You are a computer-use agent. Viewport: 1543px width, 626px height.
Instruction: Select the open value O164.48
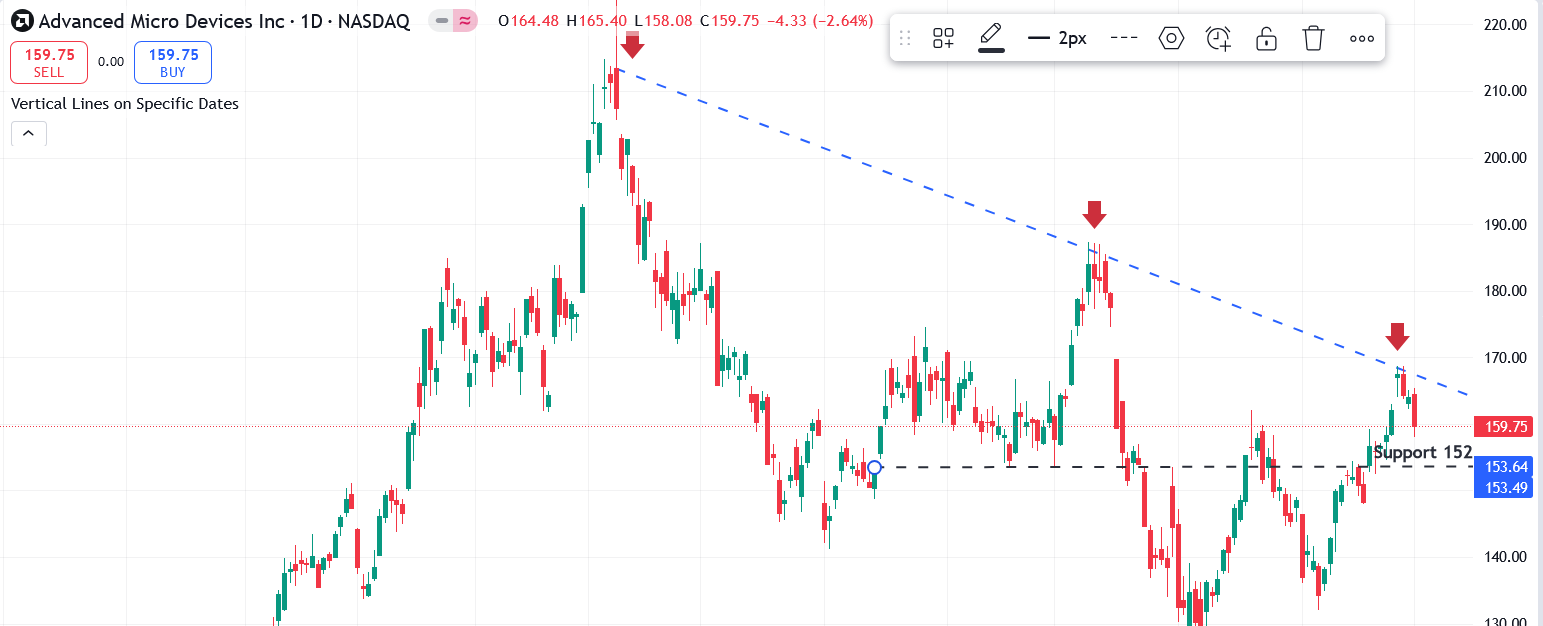click(528, 20)
